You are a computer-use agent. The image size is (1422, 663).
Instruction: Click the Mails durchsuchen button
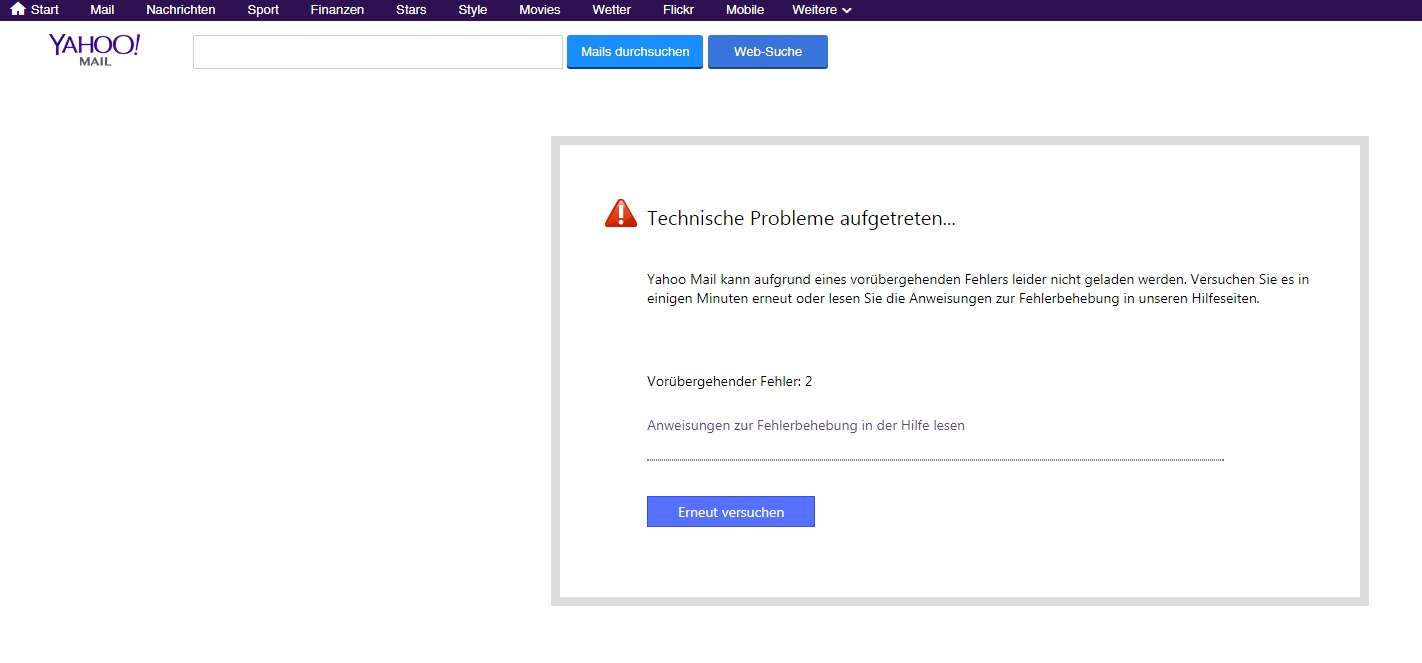[x=635, y=52]
